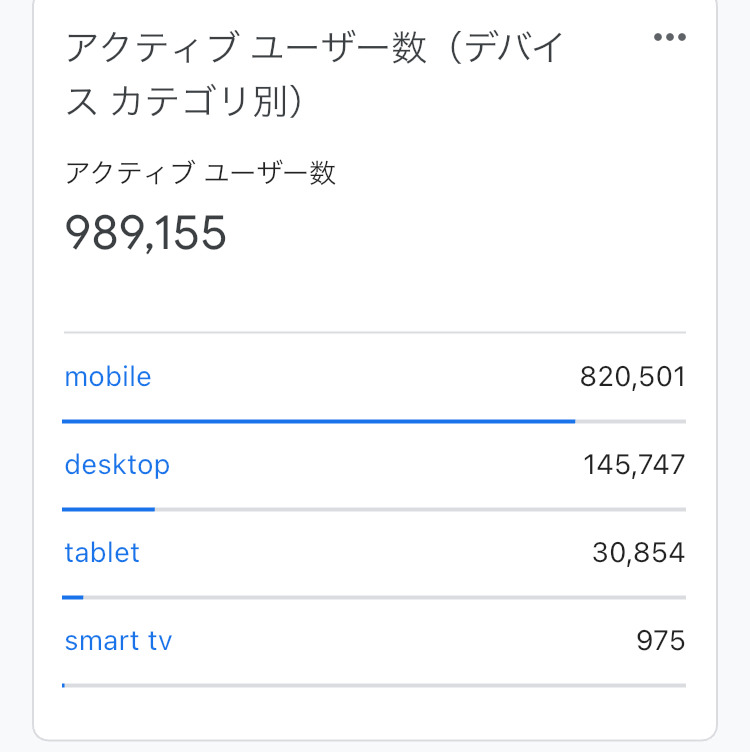750x752 pixels.
Task: Open the card's three-dot more options menu
Action: point(669,38)
